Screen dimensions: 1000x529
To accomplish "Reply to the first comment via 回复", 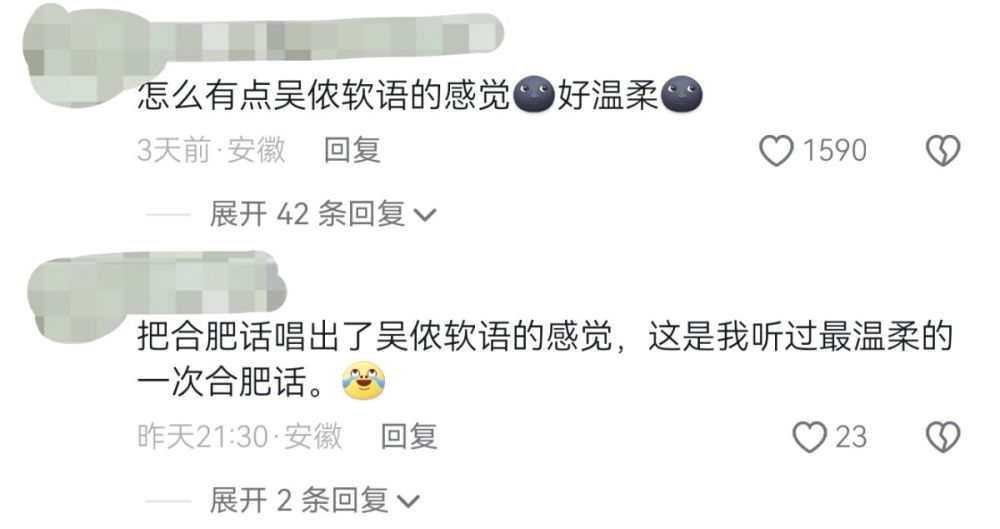I will 352,151.
